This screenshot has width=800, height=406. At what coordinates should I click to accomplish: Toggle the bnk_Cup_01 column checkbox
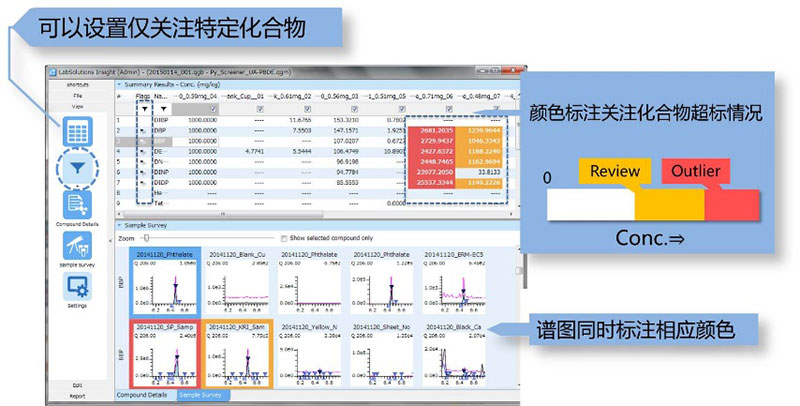pyautogui.click(x=260, y=108)
